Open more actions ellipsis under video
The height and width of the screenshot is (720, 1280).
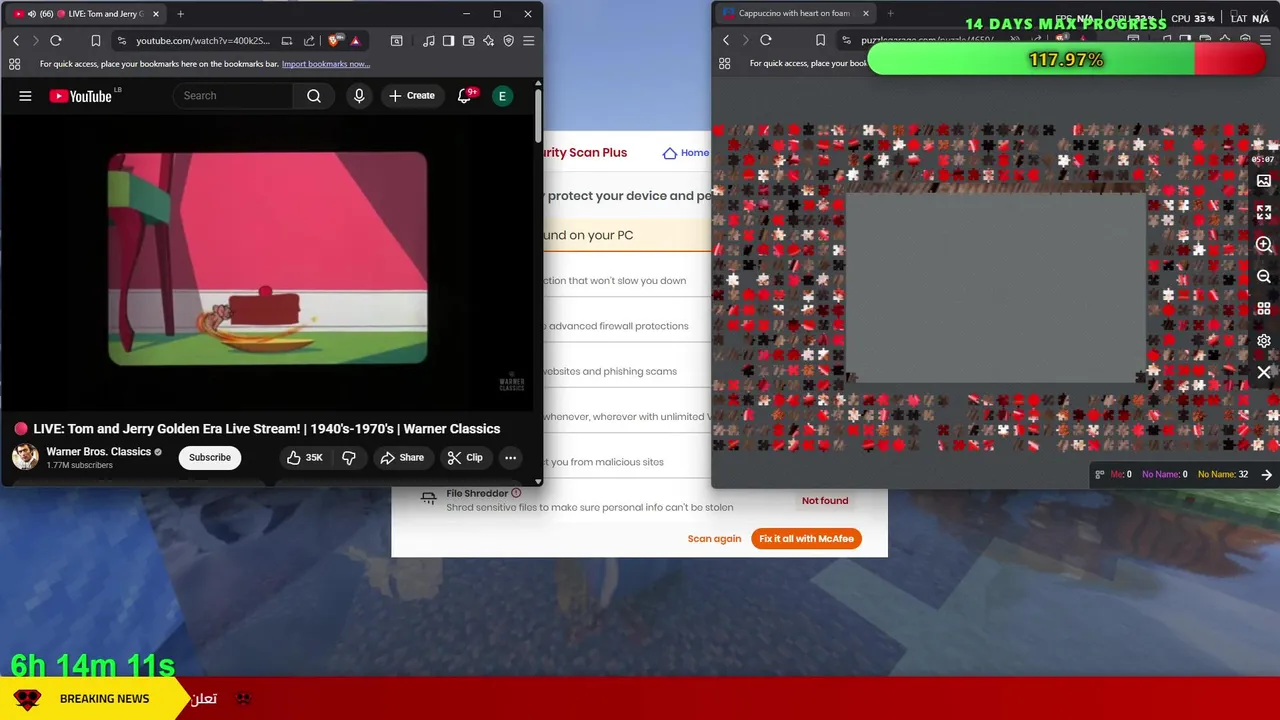(x=510, y=457)
